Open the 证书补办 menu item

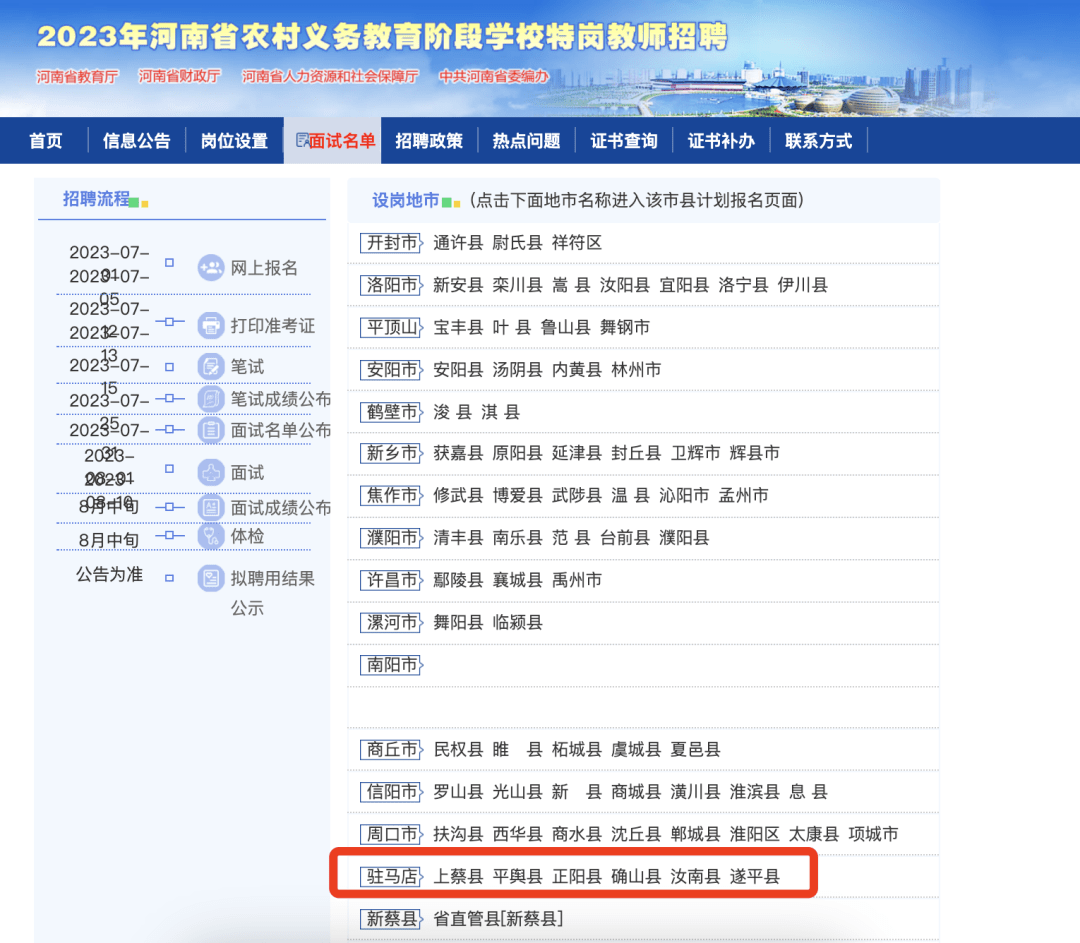tap(721, 141)
